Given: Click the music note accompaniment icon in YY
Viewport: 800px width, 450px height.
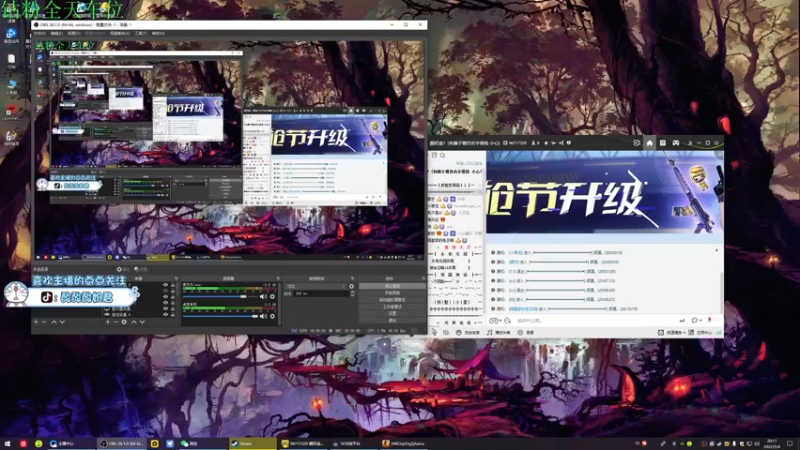Looking at the screenshot, I should (489, 332).
